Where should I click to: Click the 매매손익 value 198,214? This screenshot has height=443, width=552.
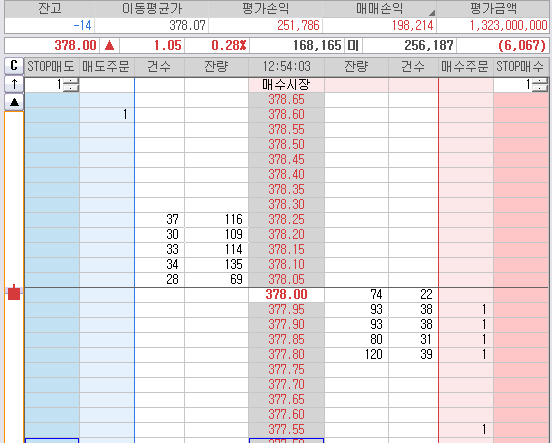412,25
